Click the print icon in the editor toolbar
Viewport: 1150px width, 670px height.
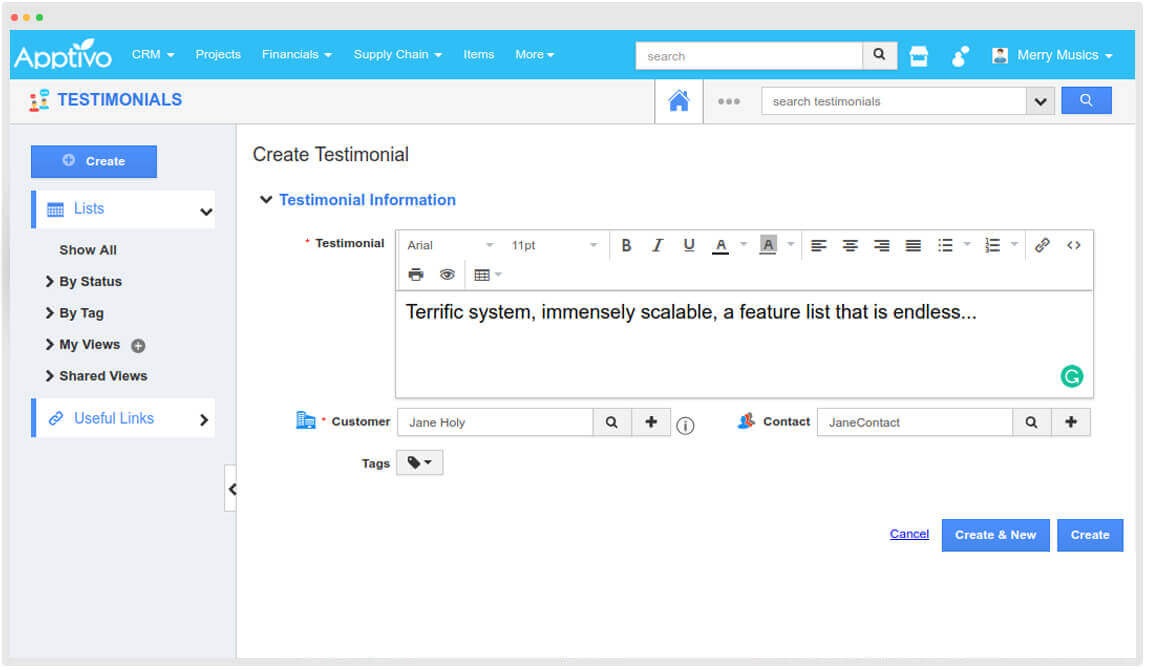coord(416,273)
